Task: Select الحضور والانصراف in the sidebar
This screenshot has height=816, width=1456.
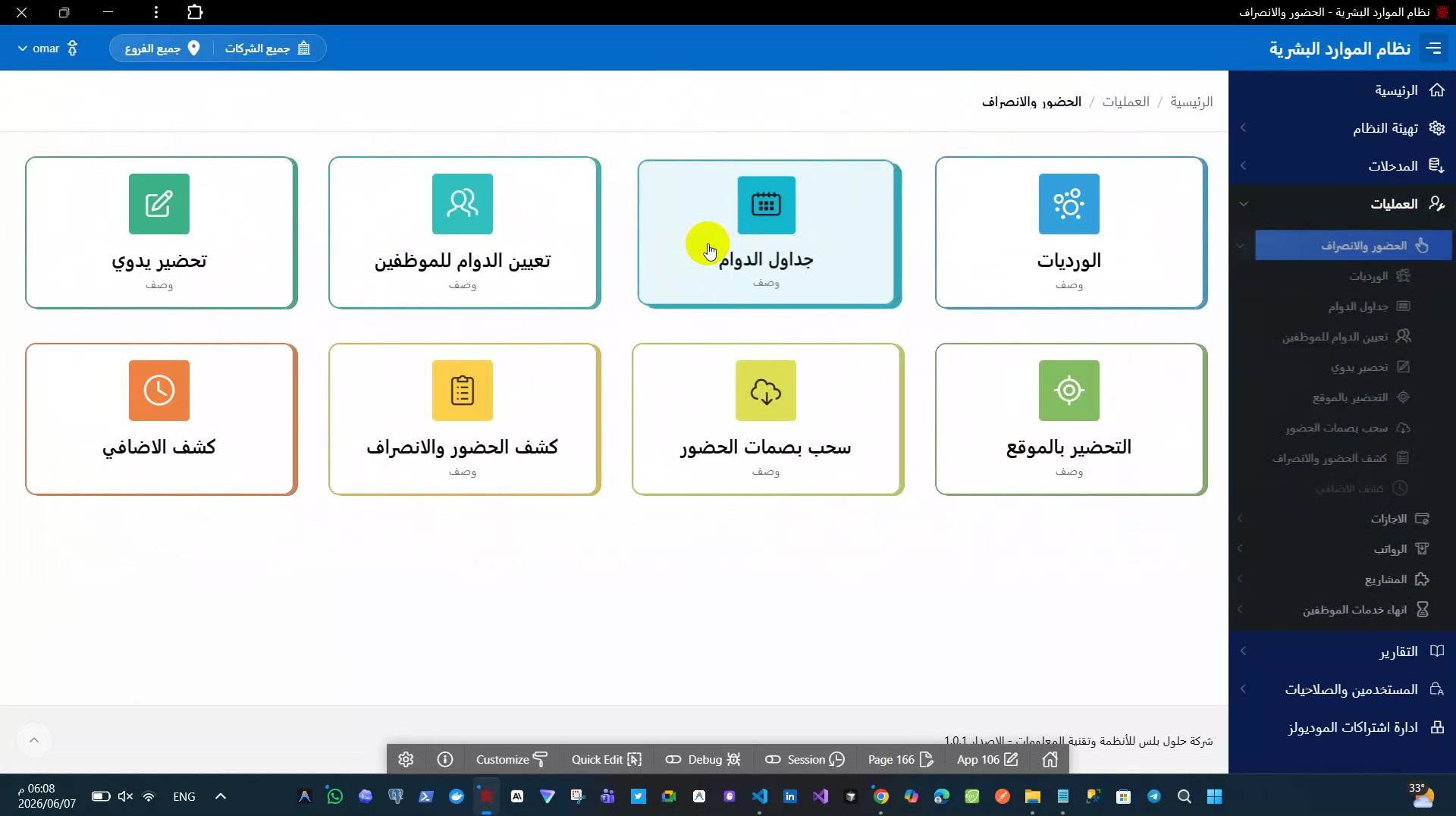Action: pos(1354,246)
